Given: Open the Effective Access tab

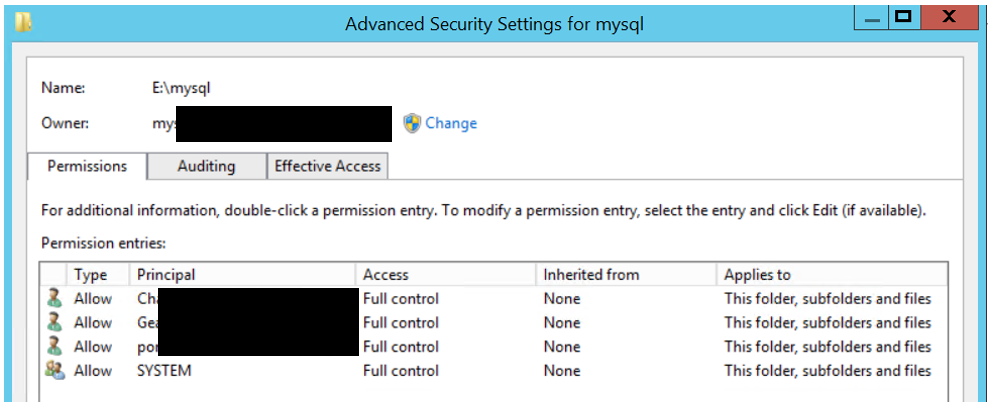Looking at the screenshot, I should coord(328,166).
